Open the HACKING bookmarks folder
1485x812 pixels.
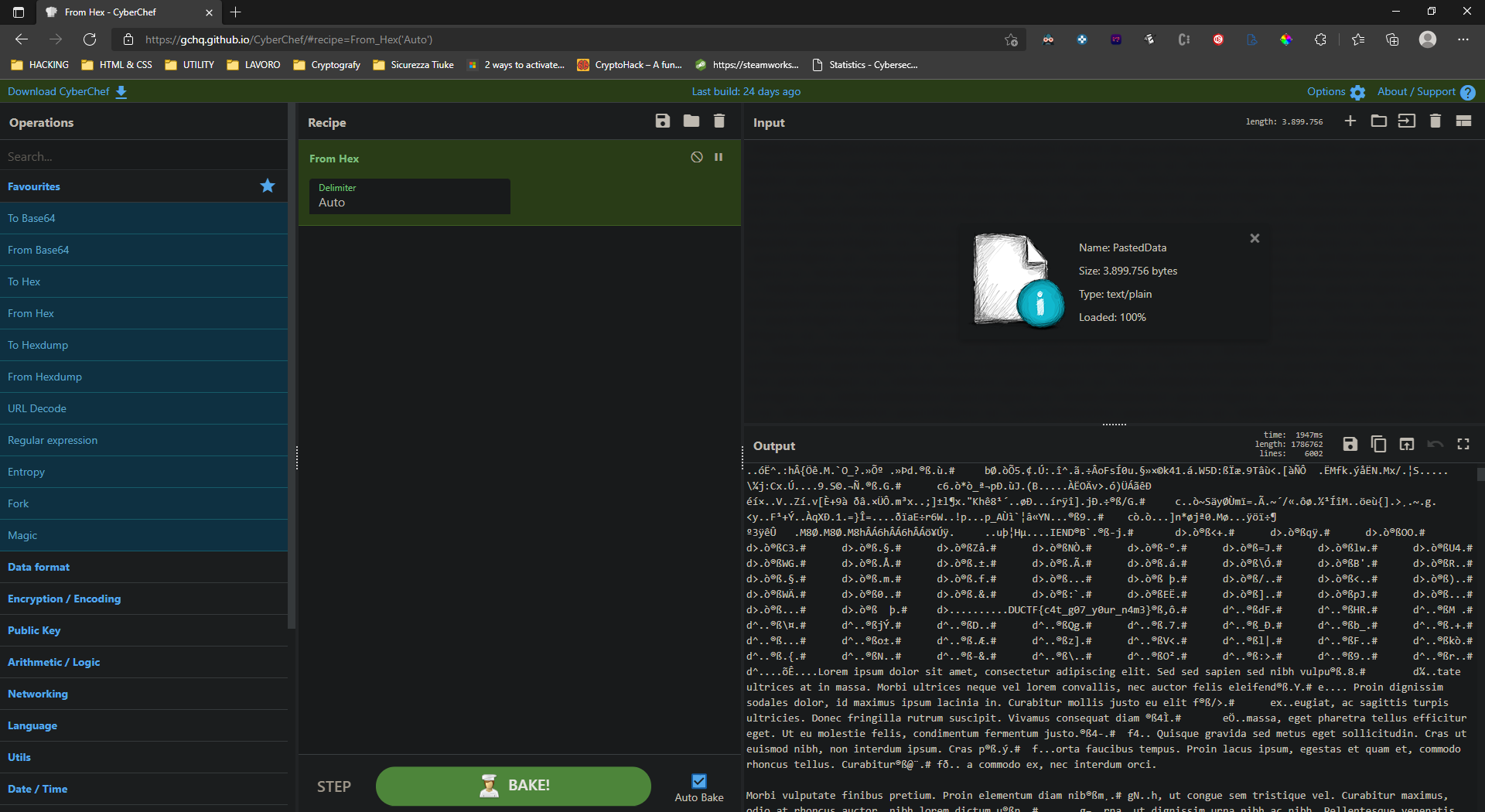coord(40,65)
